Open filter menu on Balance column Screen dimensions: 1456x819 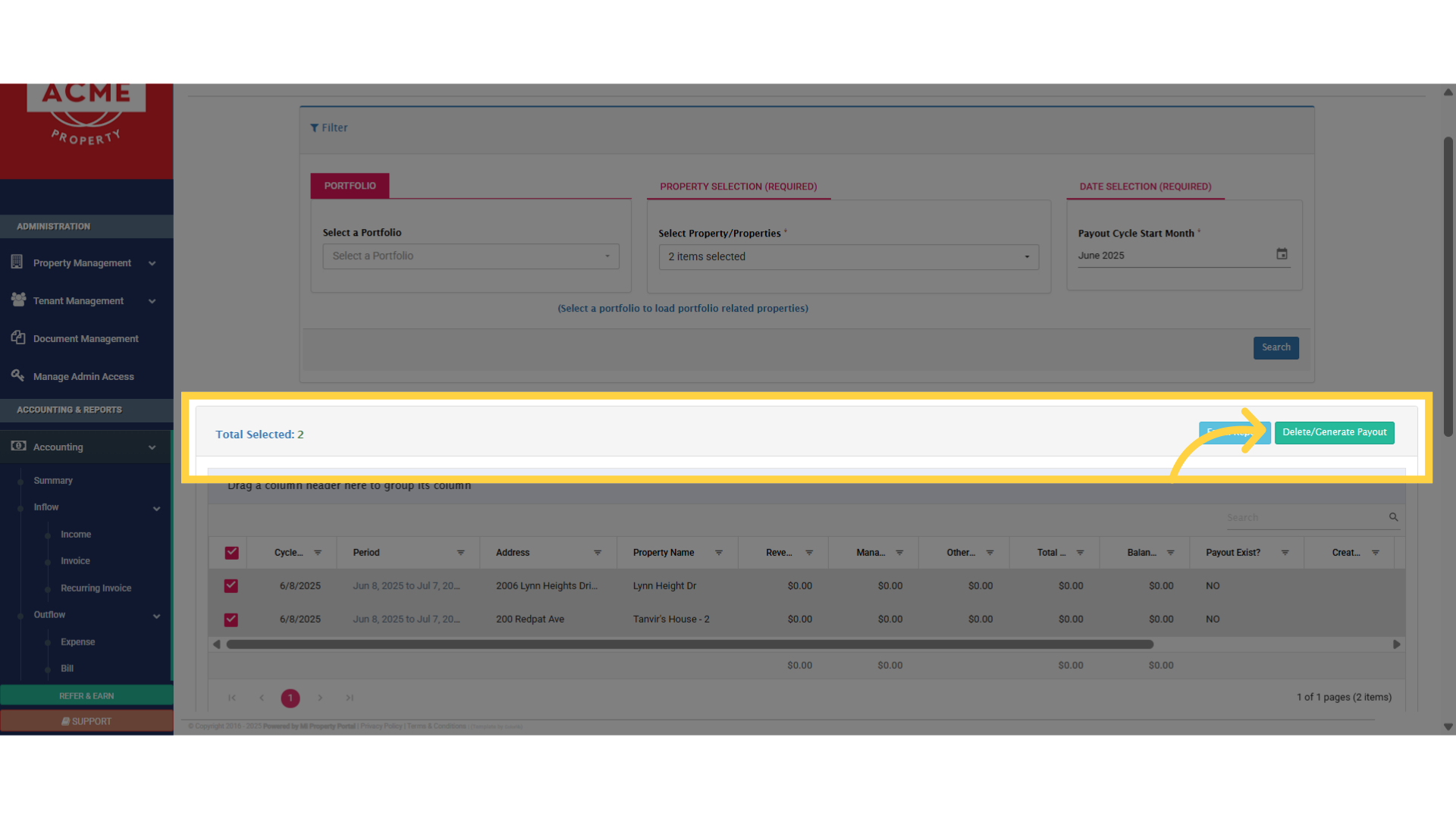(x=1170, y=553)
